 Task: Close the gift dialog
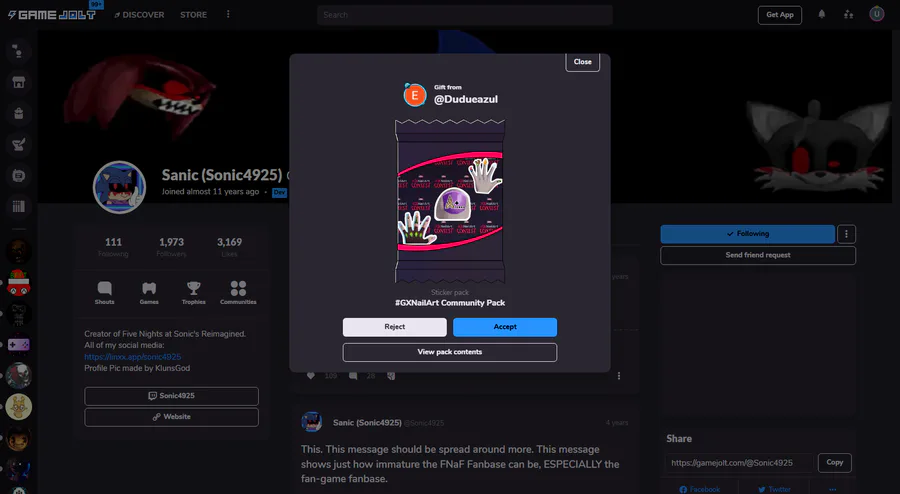tap(582, 62)
